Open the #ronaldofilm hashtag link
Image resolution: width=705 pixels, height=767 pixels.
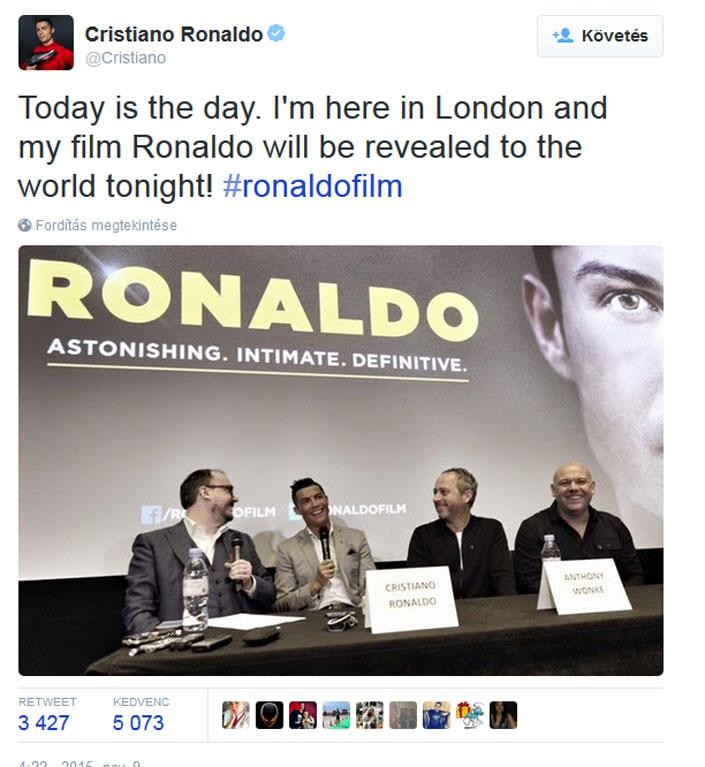pos(313,186)
